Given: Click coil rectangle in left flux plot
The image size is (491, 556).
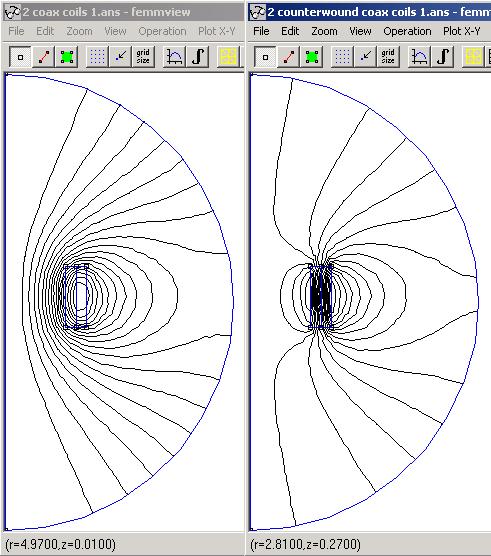Looking at the screenshot, I should click(76, 297).
